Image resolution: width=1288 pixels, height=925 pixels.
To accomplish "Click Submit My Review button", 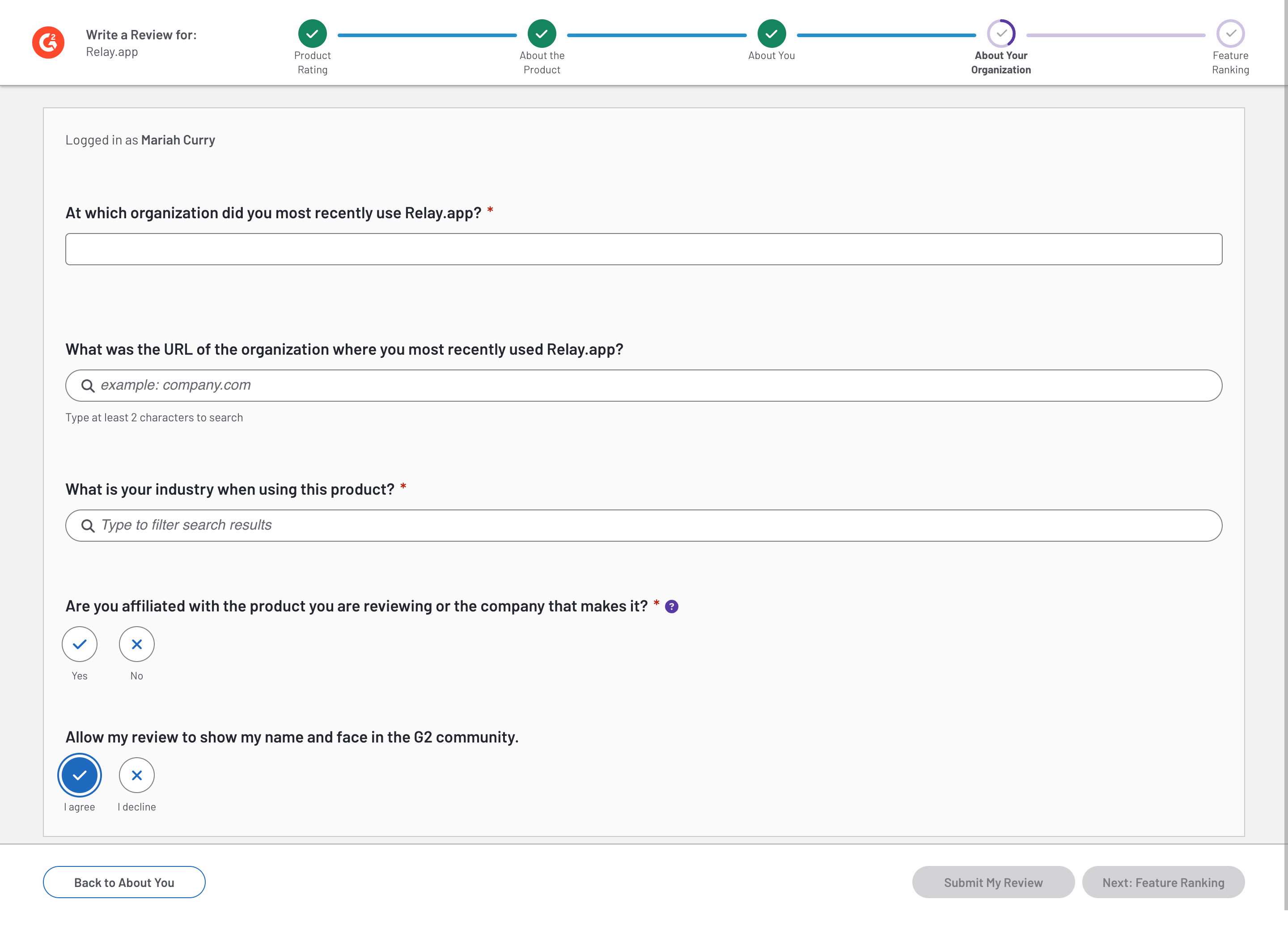I will pos(993,882).
